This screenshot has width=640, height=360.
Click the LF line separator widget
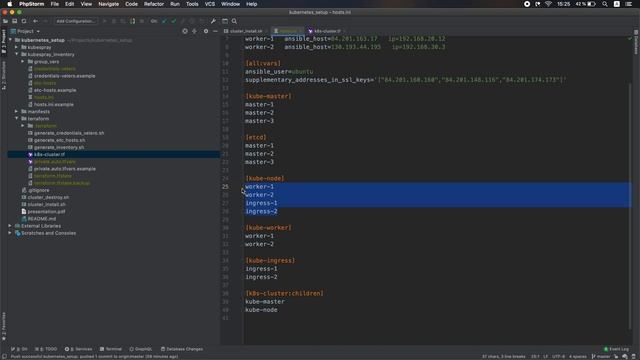(x=545, y=356)
